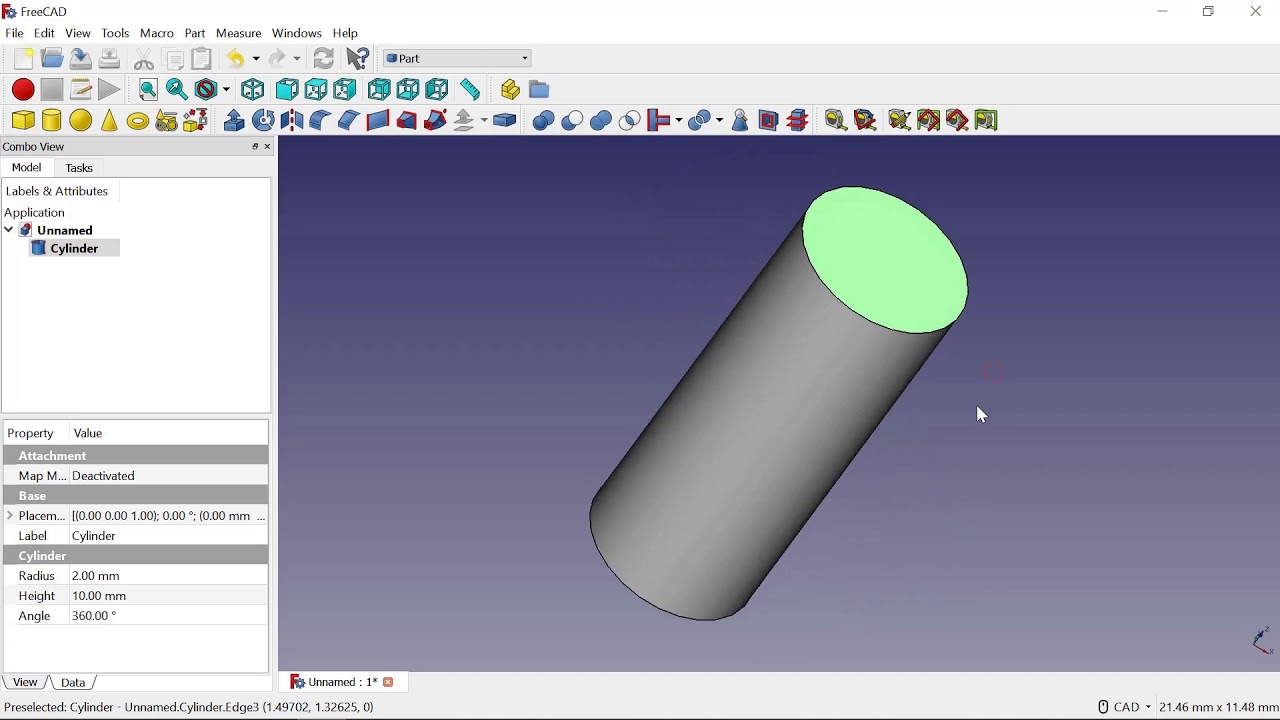Cut the selection with scissors icon
The image size is (1280, 720).
coord(144,59)
